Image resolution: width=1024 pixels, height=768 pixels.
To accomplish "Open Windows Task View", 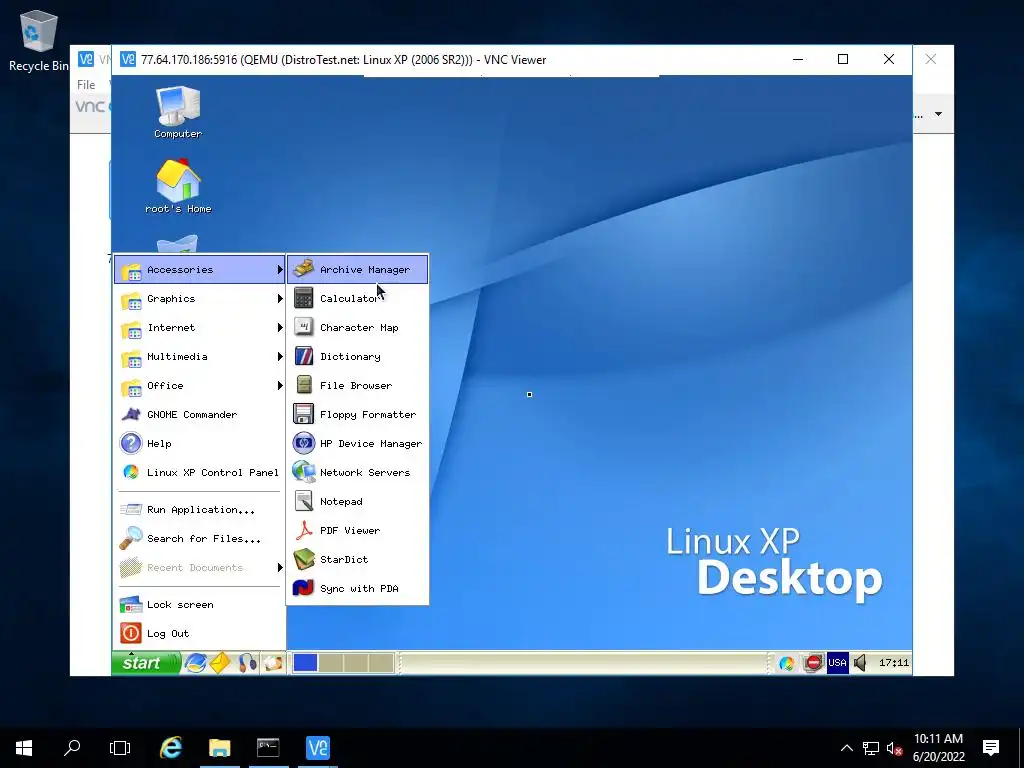I will 120,748.
